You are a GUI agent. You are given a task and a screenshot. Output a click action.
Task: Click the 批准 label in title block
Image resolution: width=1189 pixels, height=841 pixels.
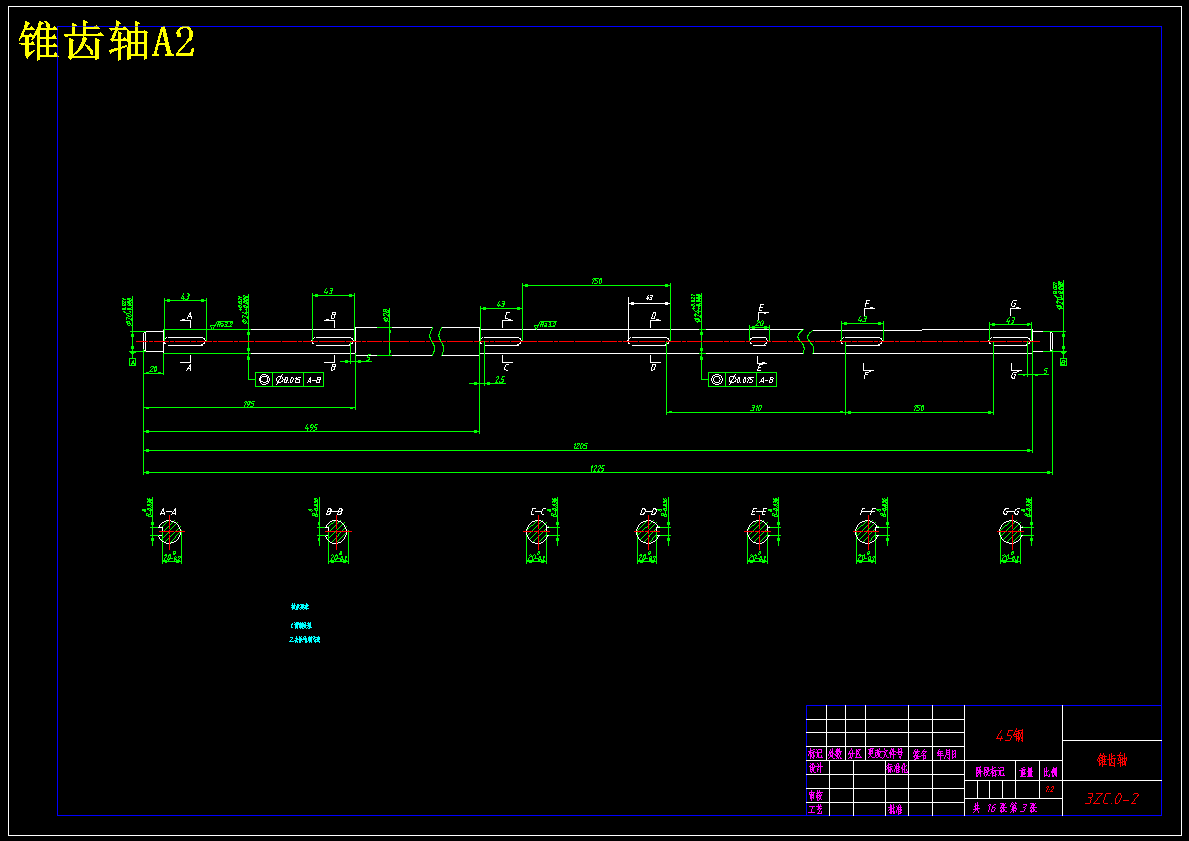coord(895,810)
